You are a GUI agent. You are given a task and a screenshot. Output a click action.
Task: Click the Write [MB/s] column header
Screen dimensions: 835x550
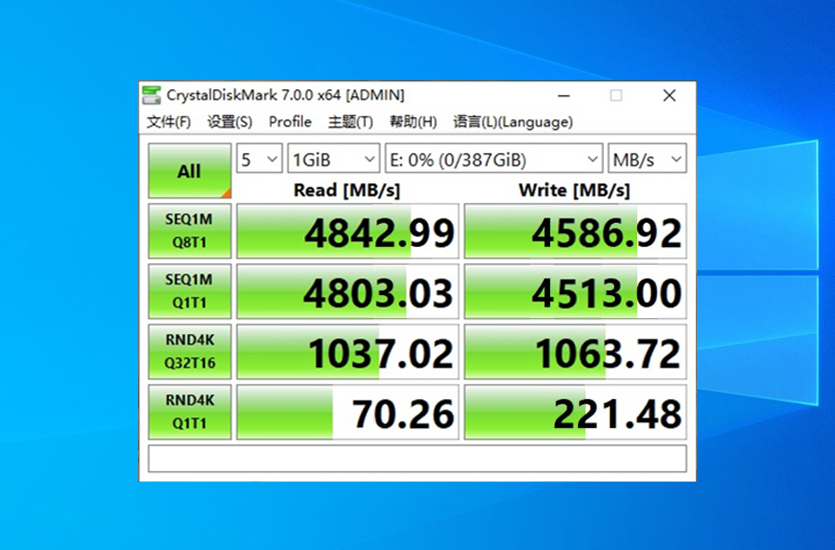[x=575, y=190]
